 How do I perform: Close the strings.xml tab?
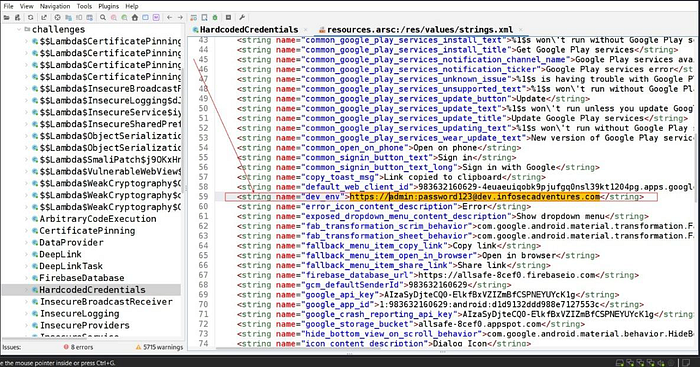[520, 30]
